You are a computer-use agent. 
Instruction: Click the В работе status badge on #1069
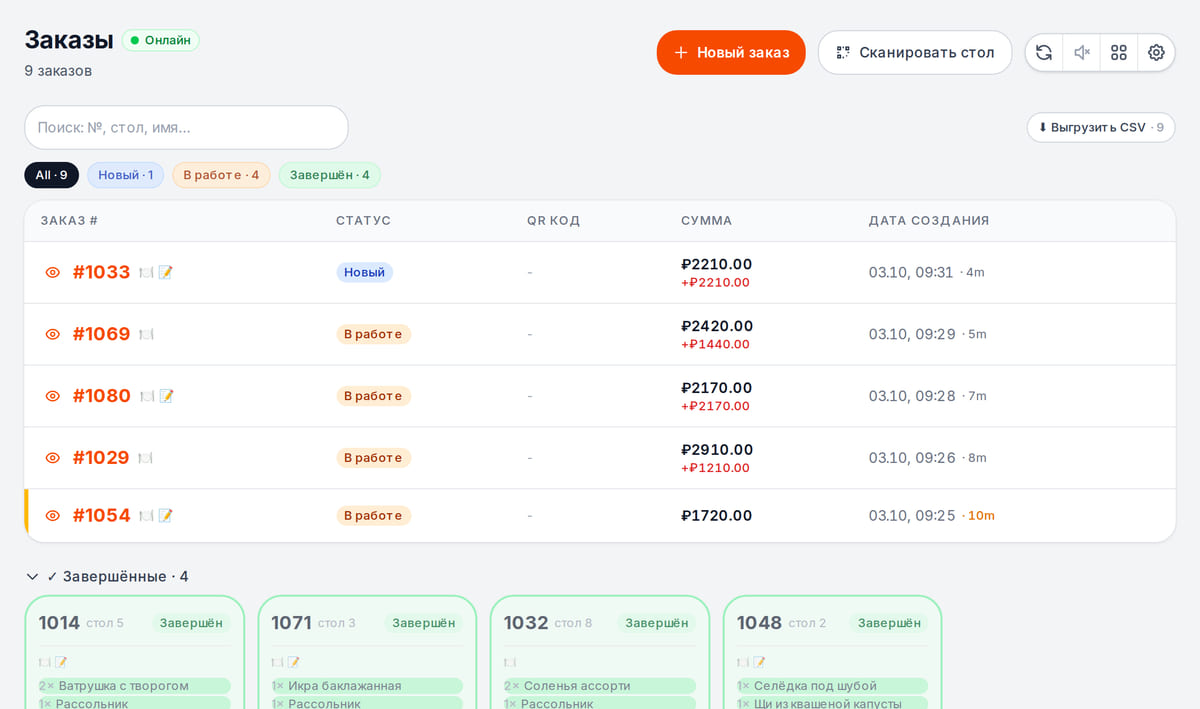(373, 334)
